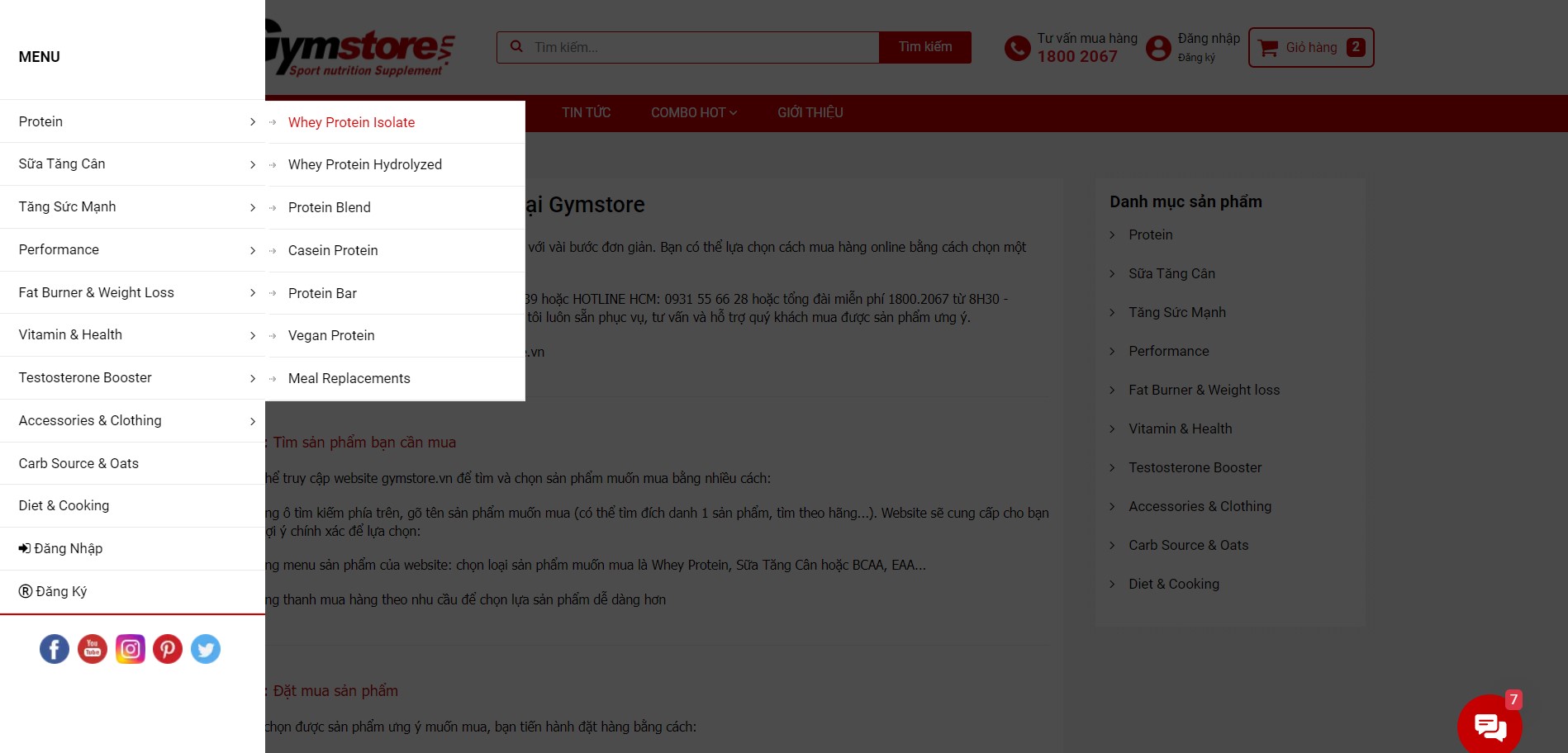This screenshot has height=753, width=1568.
Task: Click the Gymstore logo
Action: [x=360, y=50]
